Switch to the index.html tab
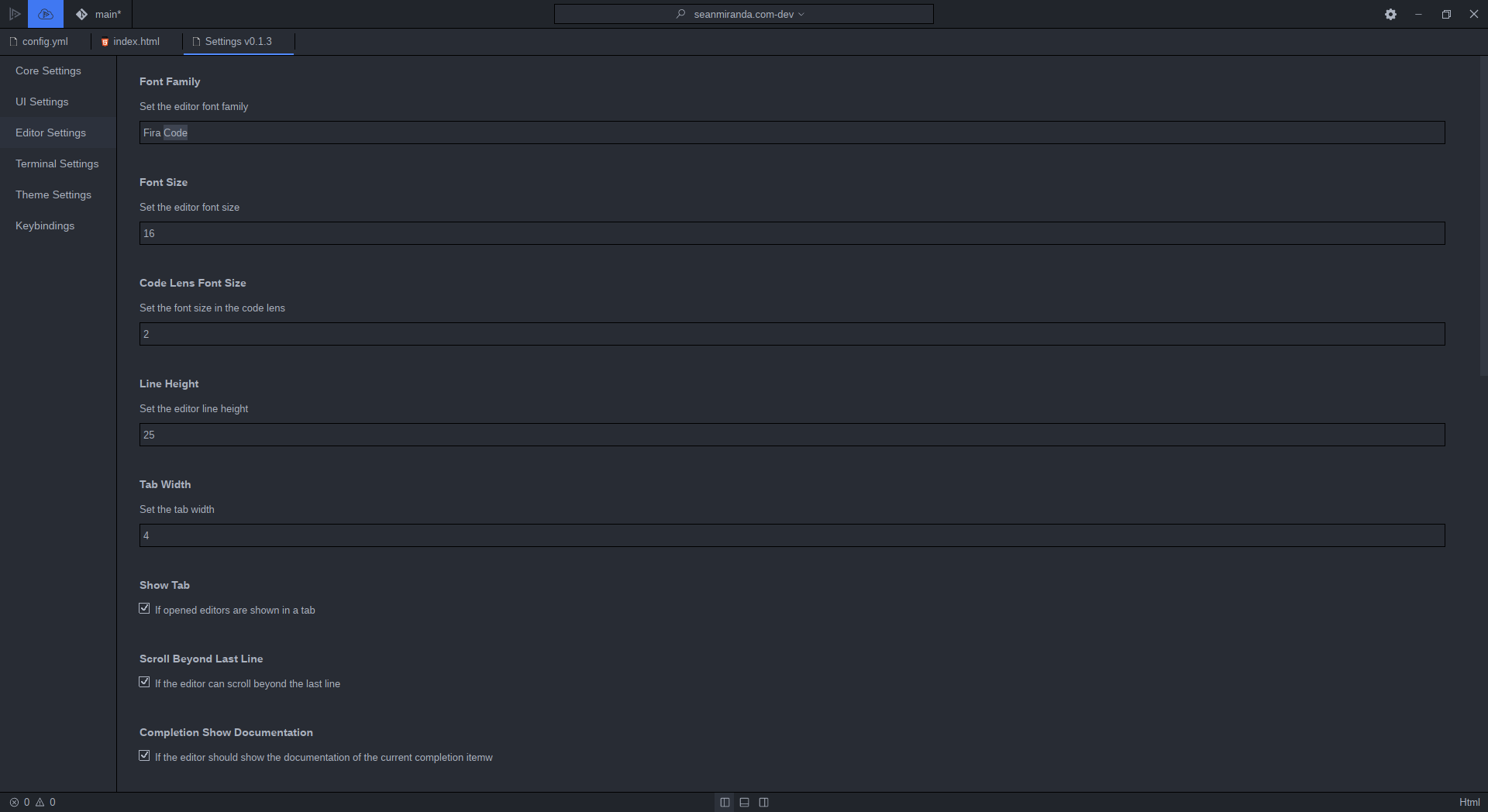 (x=136, y=41)
